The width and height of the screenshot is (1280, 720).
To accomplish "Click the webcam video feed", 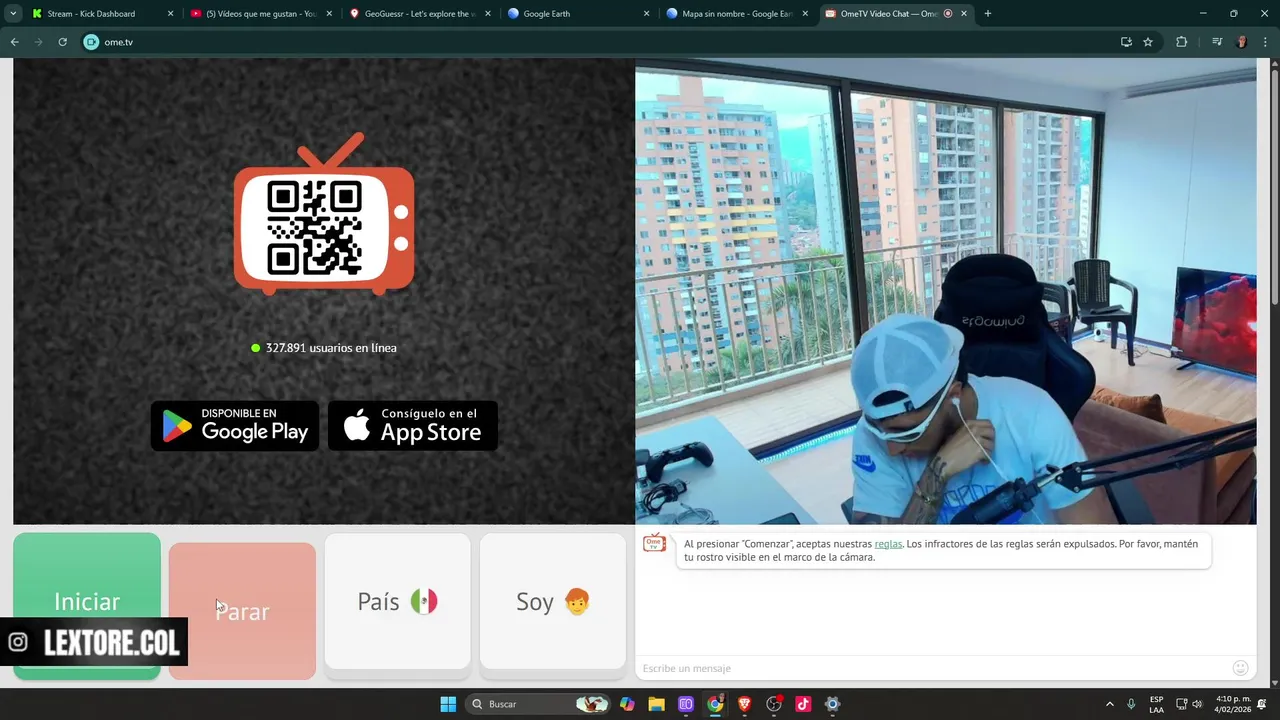I will 946,291.
